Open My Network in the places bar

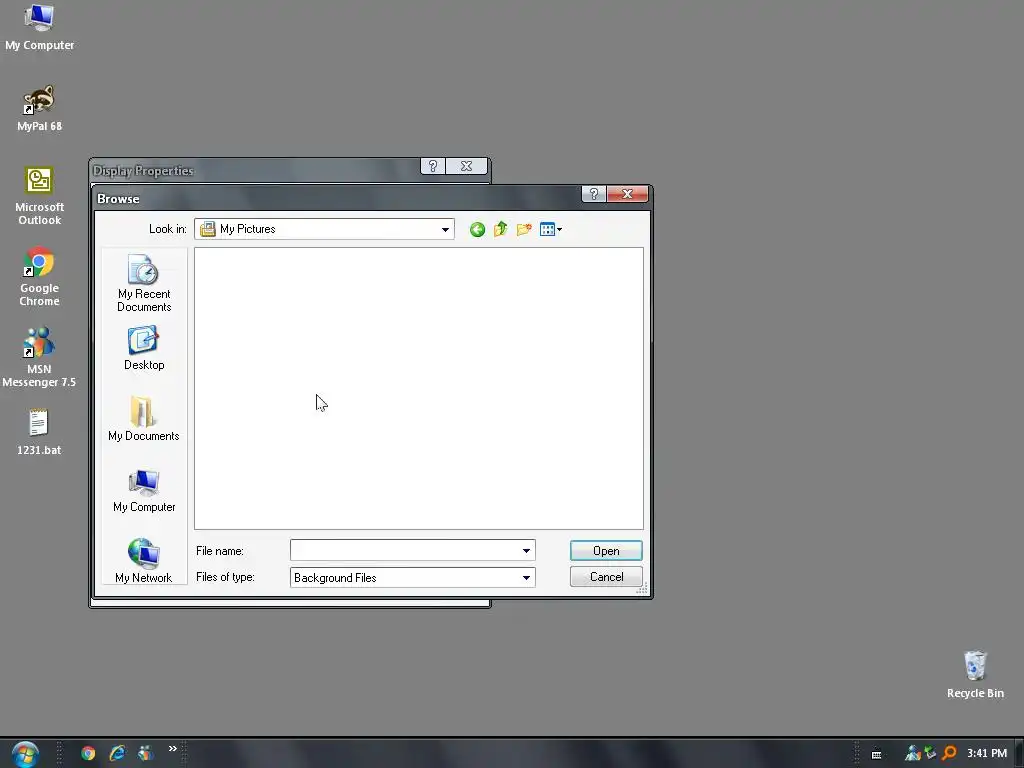coord(144,561)
